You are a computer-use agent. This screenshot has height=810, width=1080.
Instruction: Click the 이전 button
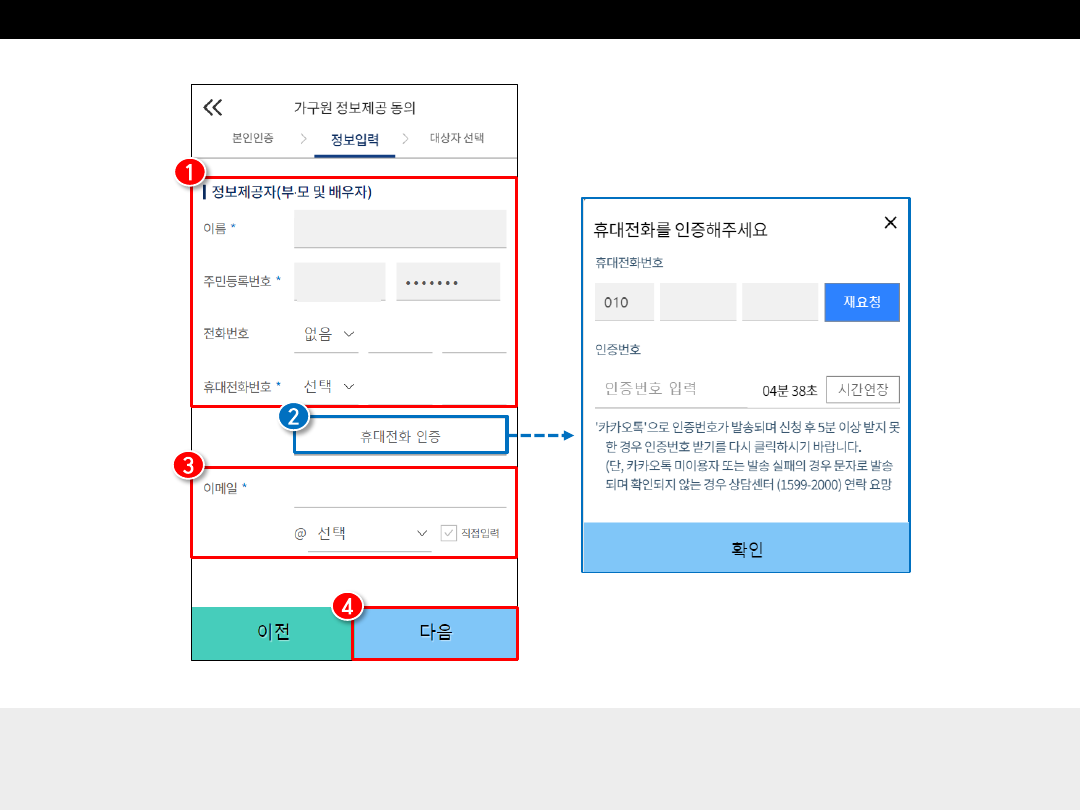(x=273, y=632)
